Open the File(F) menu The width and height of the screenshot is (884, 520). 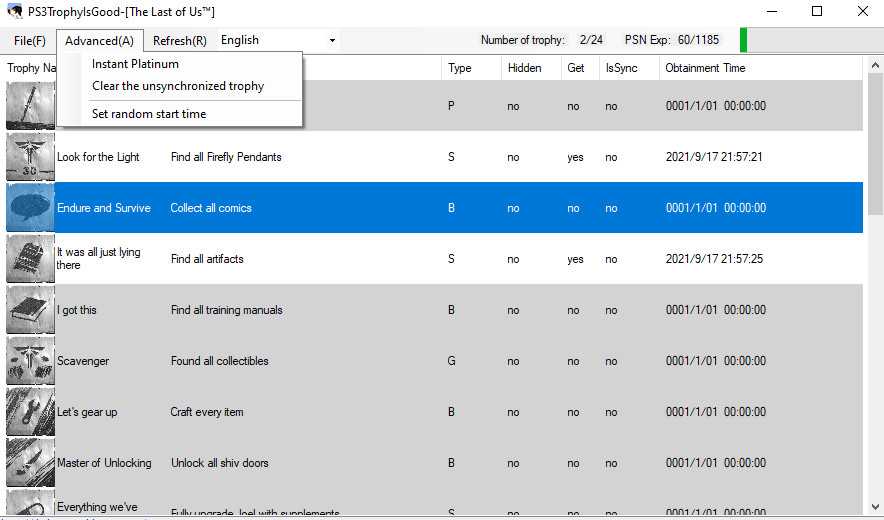tap(29, 41)
